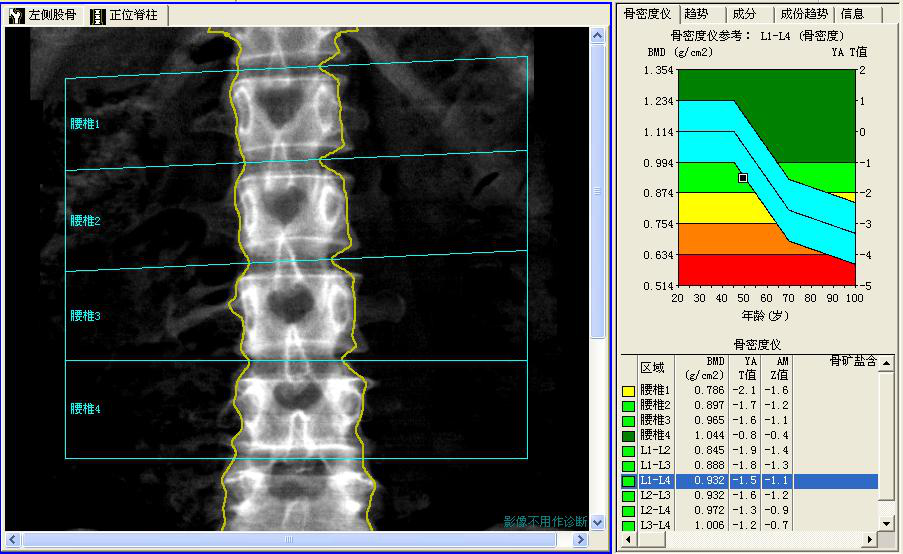Click image horizontal scrollbar thumb

289,540
